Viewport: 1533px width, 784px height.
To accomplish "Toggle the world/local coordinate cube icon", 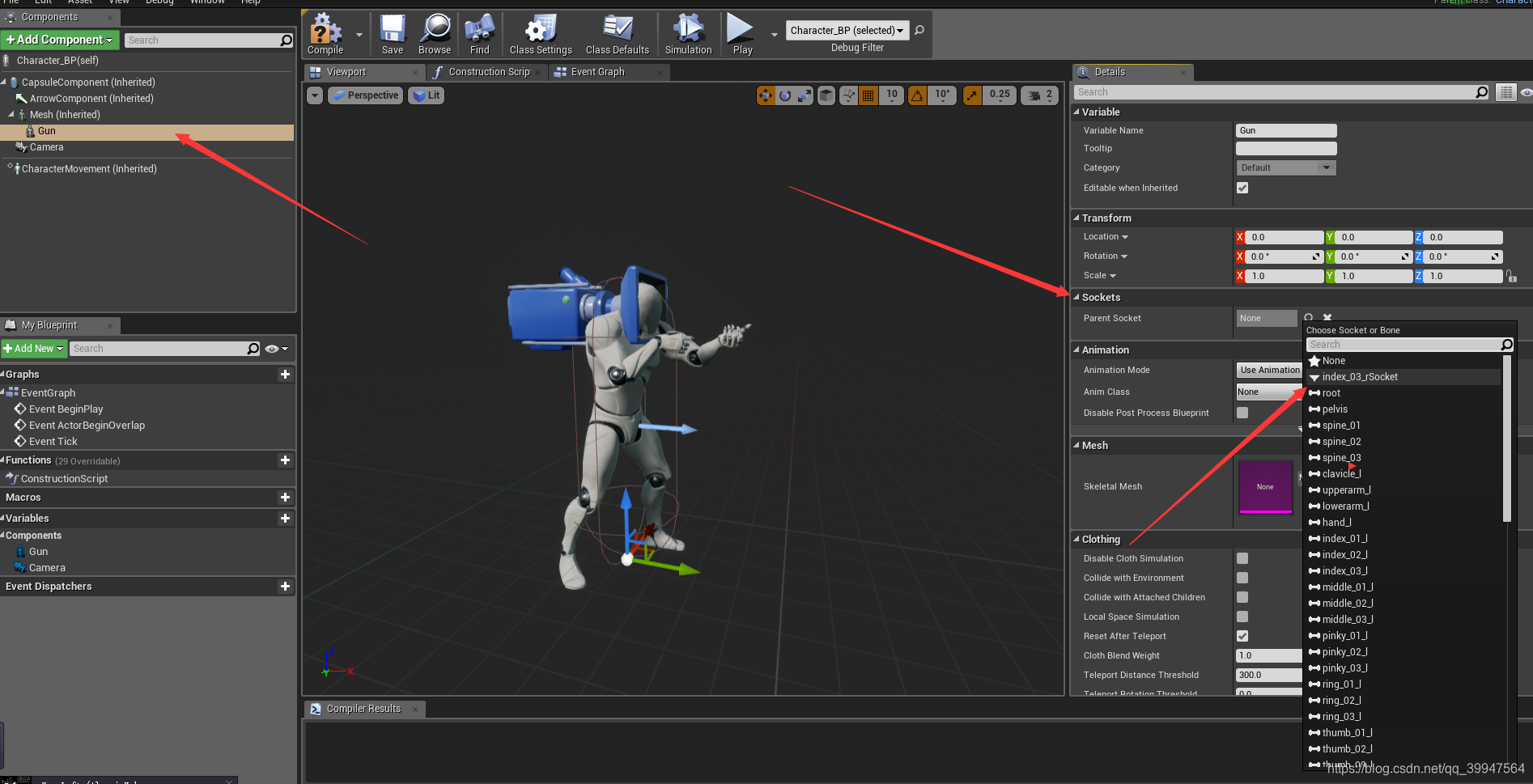I will click(826, 95).
